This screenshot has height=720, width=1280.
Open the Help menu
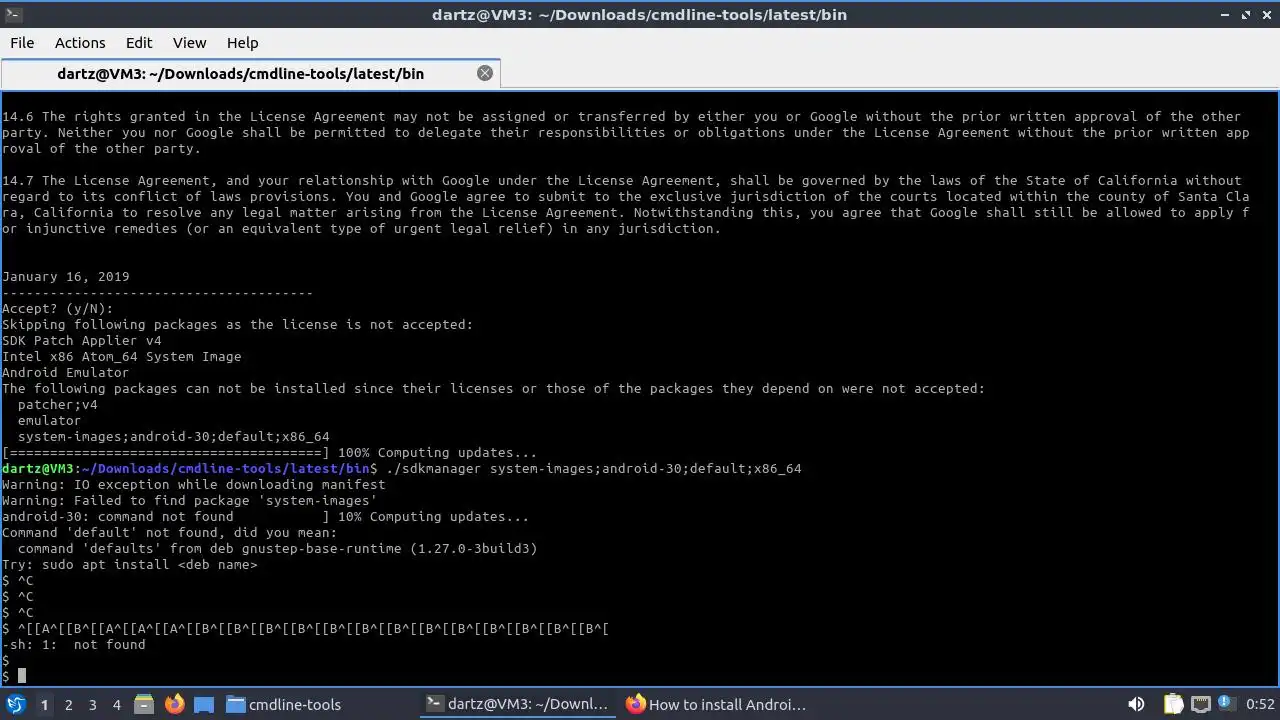[242, 43]
